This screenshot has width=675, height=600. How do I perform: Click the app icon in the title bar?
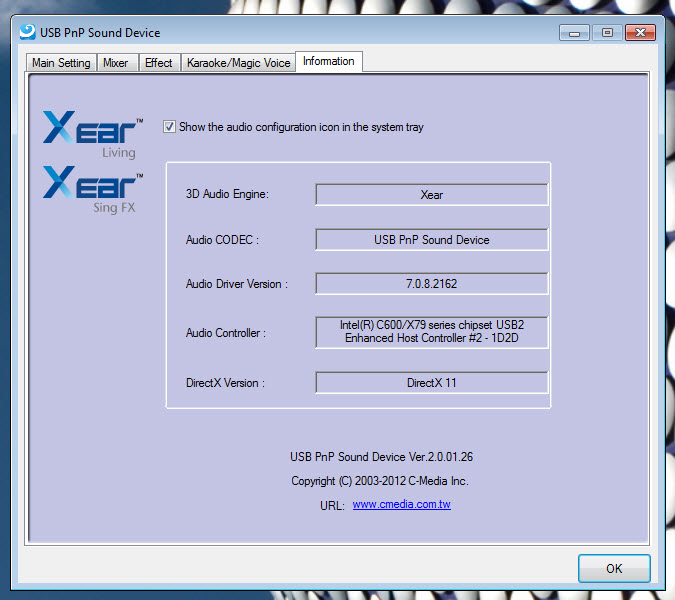28,32
